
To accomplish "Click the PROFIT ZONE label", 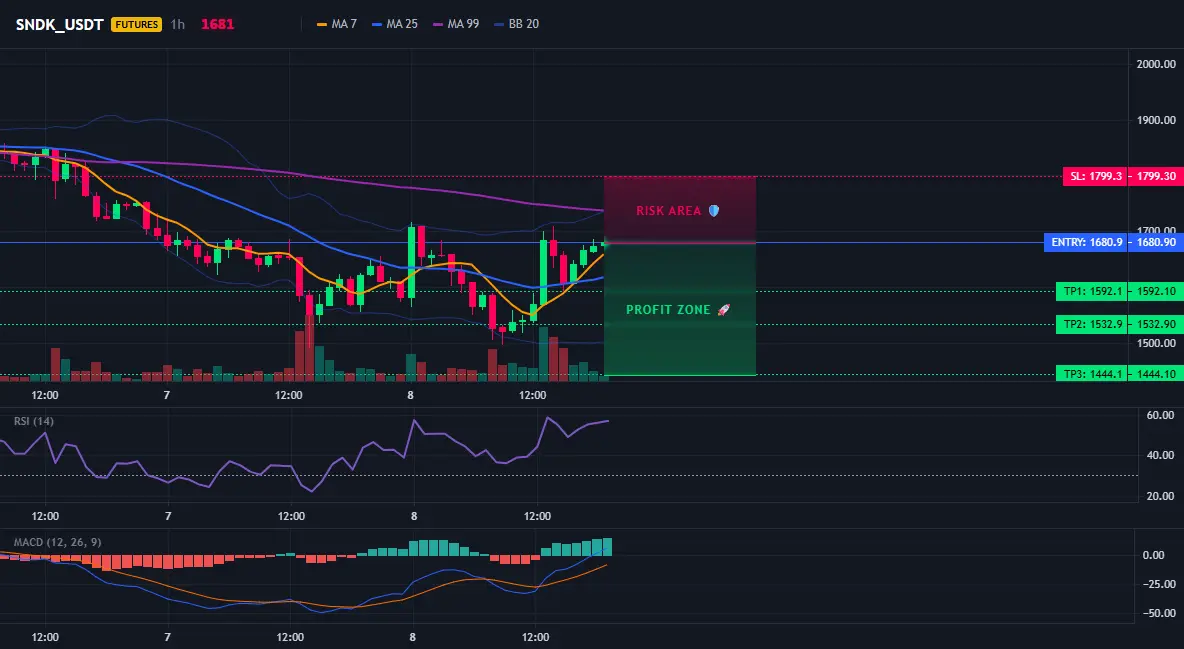I will pyautogui.click(x=668, y=310).
